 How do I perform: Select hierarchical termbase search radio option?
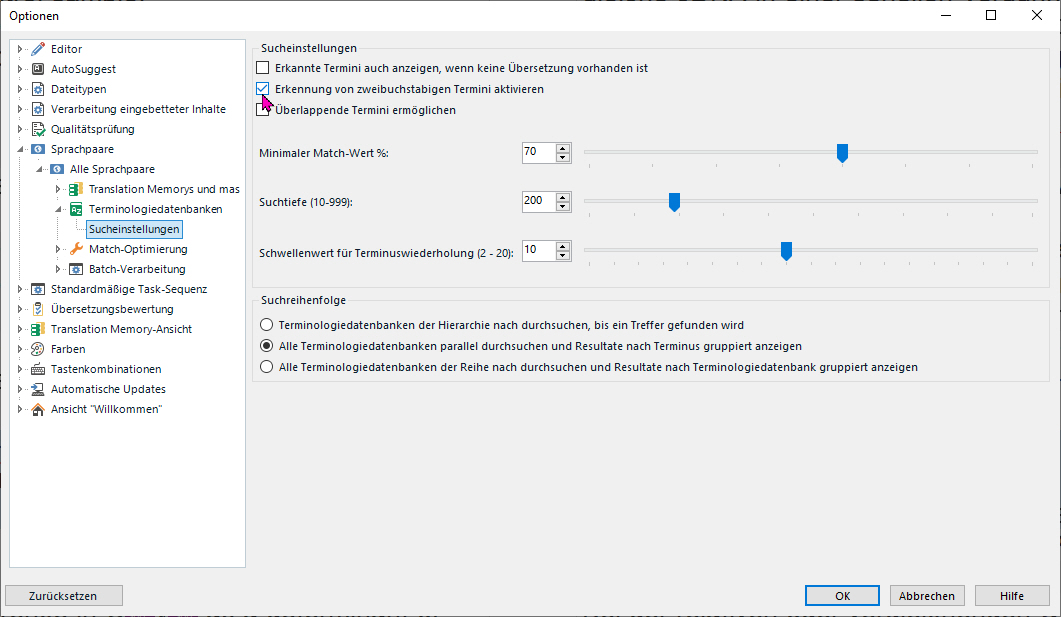click(266, 325)
